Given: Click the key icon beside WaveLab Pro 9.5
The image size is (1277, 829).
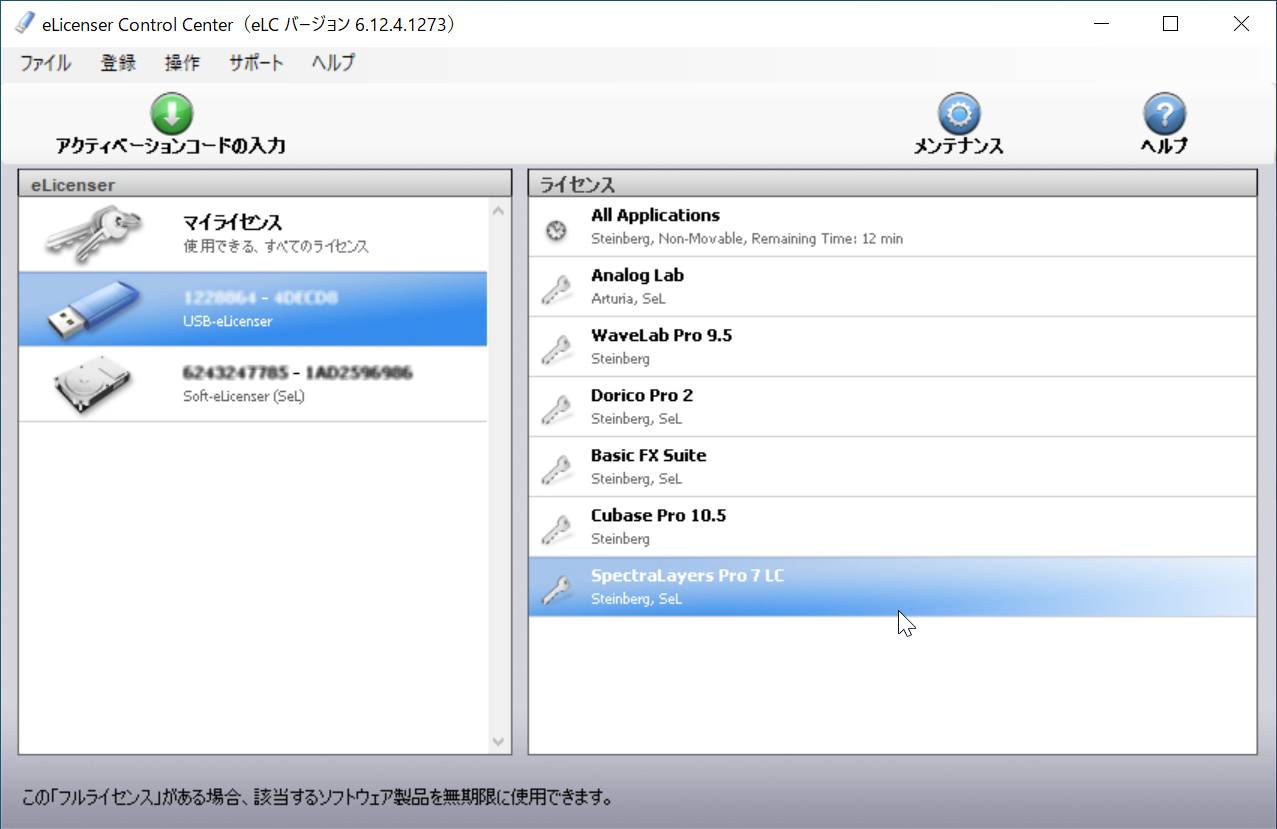Looking at the screenshot, I should [x=556, y=349].
